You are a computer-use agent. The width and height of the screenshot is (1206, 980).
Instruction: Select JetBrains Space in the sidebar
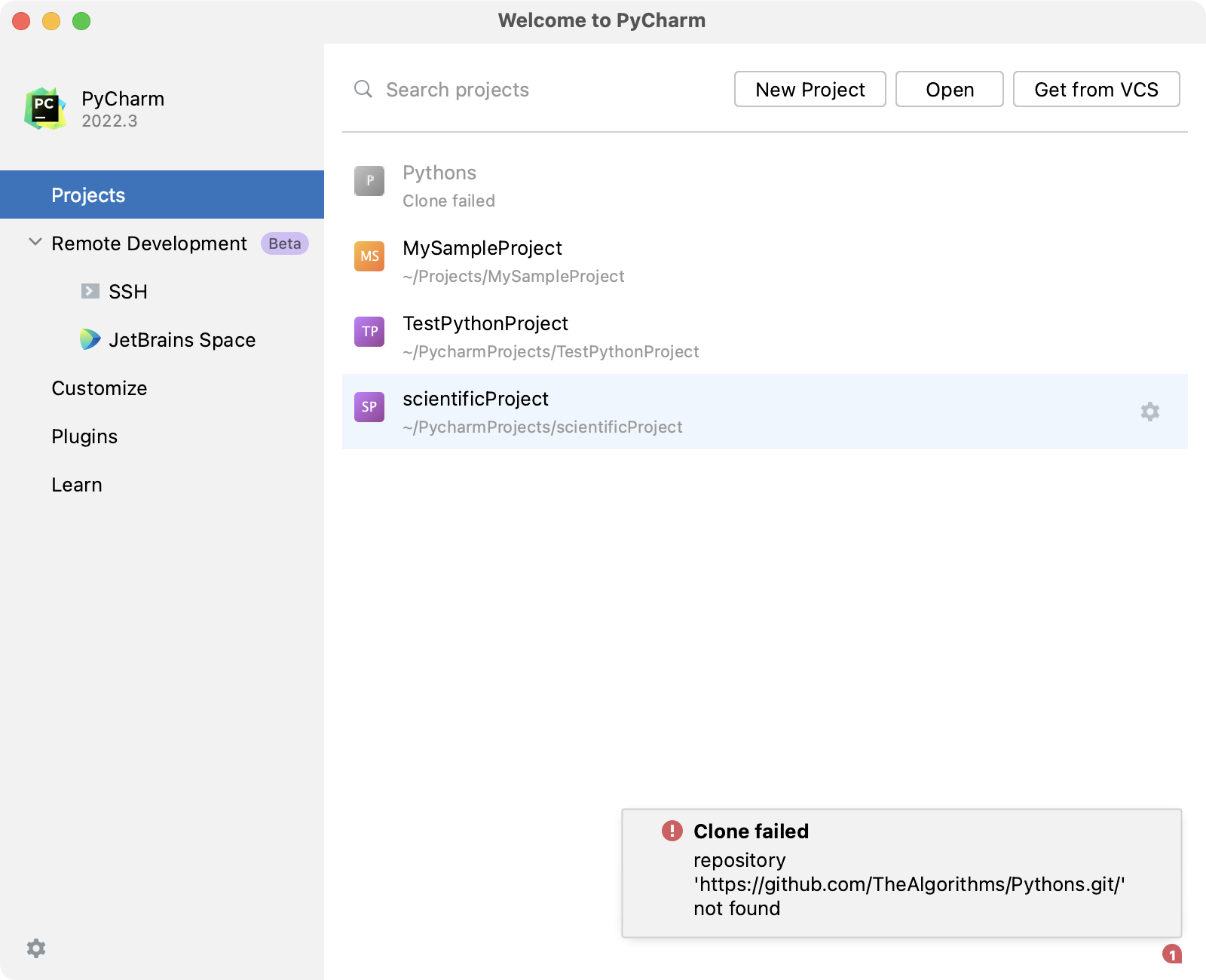pos(181,340)
